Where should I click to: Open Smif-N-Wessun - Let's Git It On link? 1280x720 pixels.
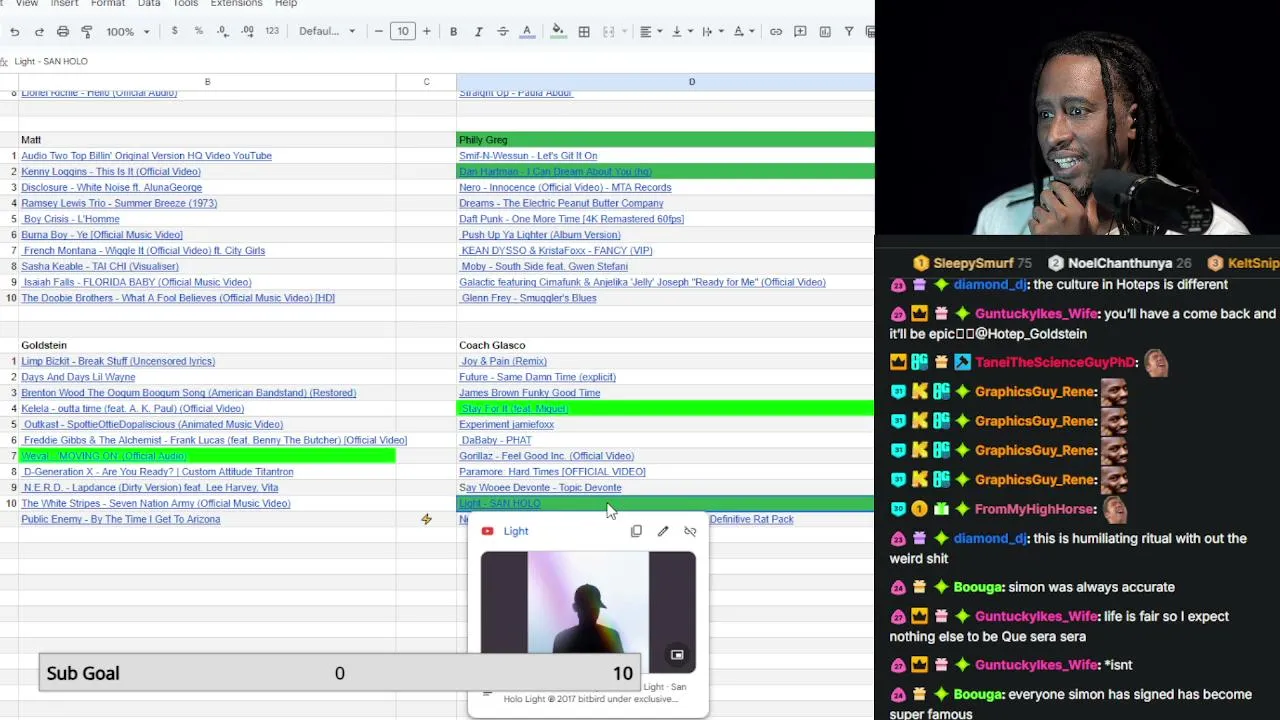[528, 156]
